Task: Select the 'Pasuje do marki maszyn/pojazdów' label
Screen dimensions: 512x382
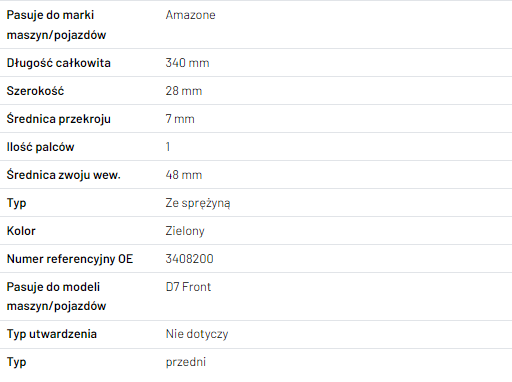Action: coord(56,25)
